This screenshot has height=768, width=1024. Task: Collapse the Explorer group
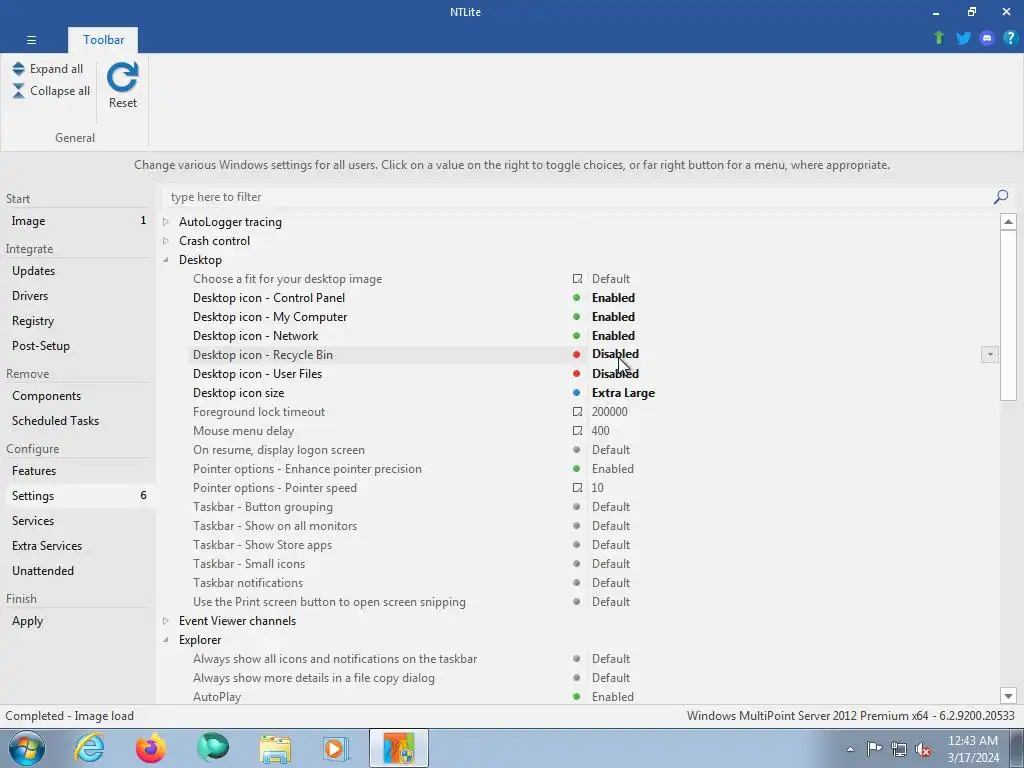pyautogui.click(x=166, y=640)
